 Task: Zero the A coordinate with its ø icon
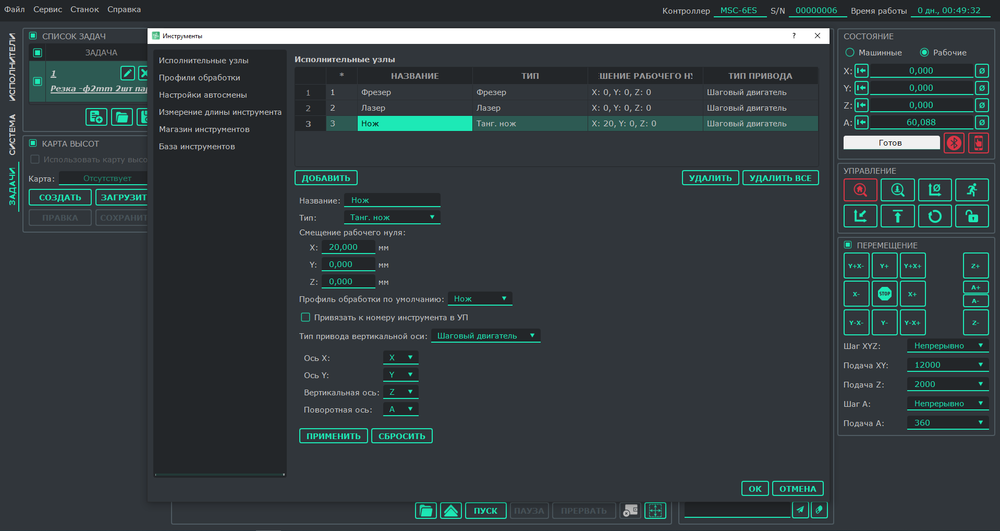(x=982, y=122)
